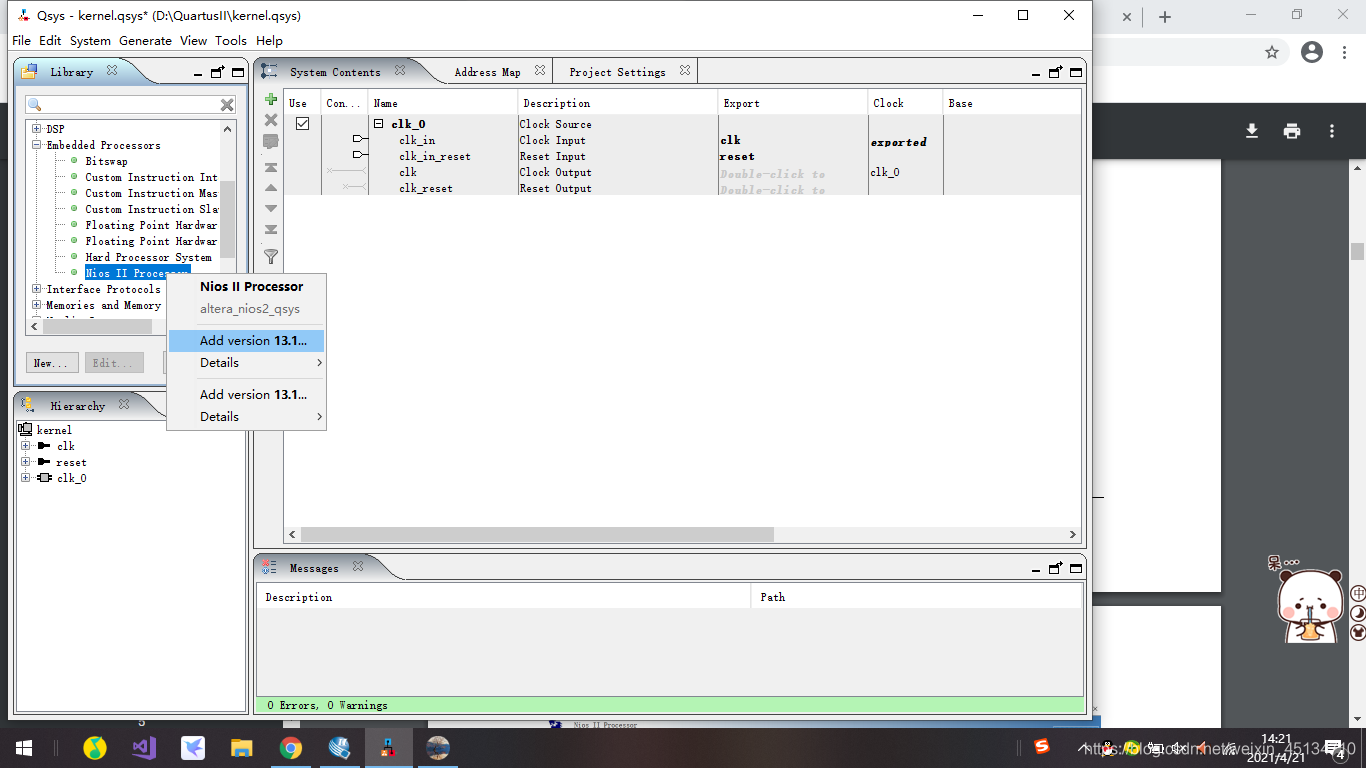Click the funnel Filter icon

270,257
